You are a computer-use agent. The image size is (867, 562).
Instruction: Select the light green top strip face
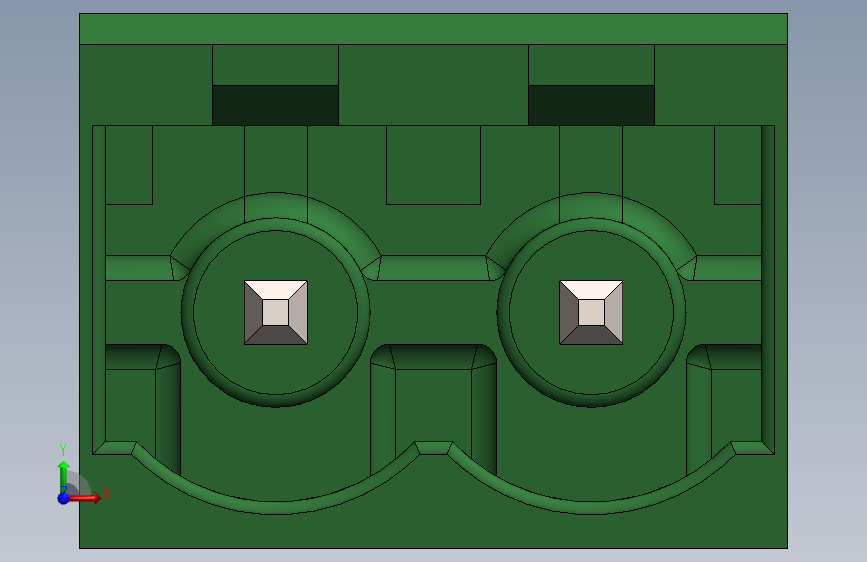point(434,29)
